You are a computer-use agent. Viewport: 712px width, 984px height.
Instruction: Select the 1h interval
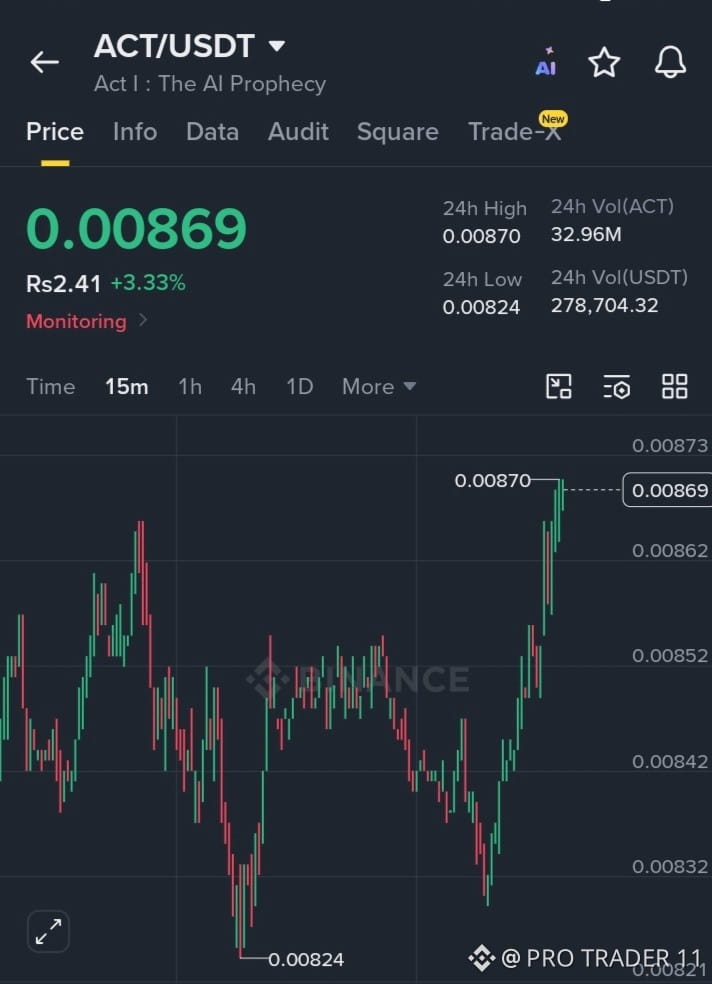point(190,387)
